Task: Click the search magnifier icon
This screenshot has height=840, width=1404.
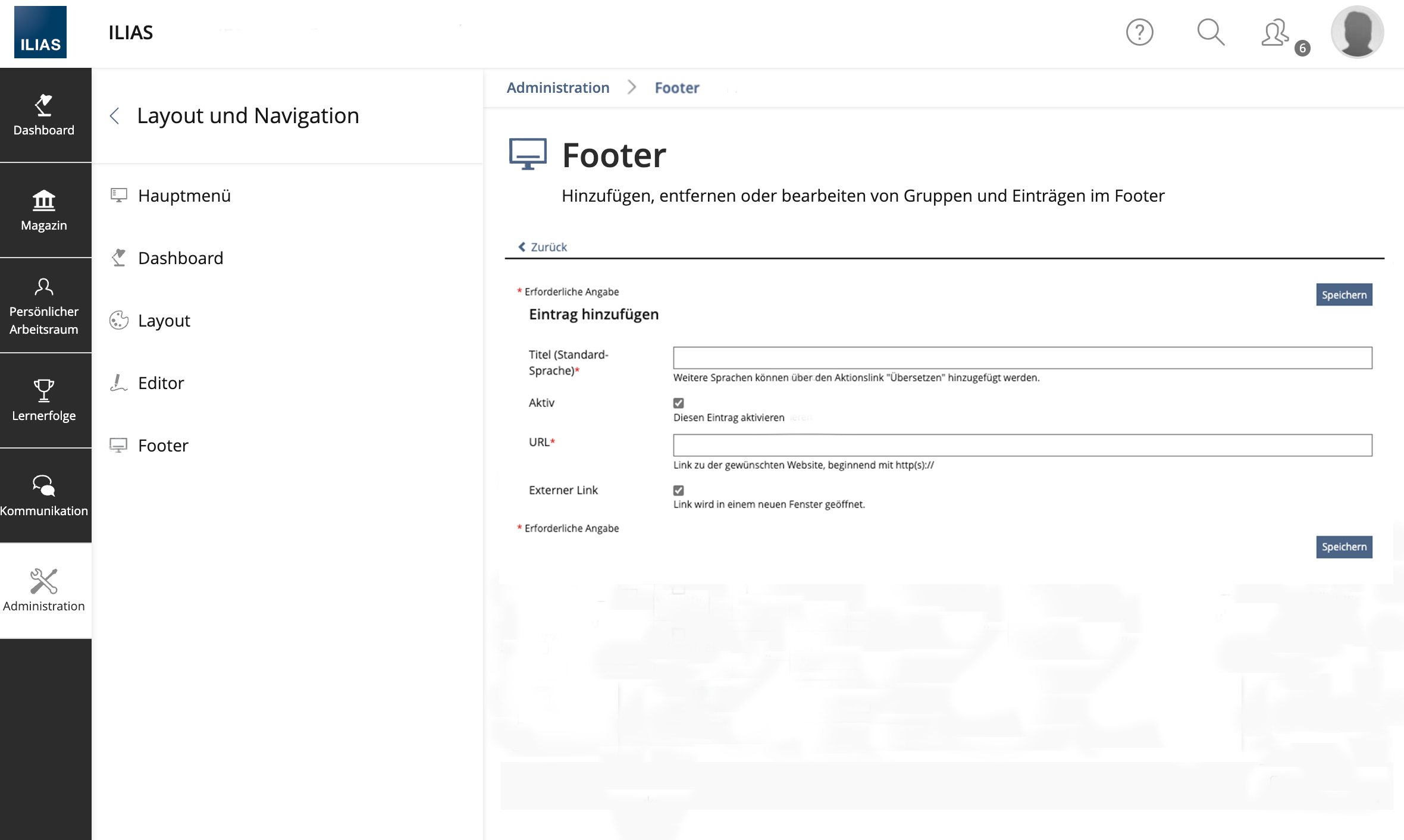Action: 1210,32
